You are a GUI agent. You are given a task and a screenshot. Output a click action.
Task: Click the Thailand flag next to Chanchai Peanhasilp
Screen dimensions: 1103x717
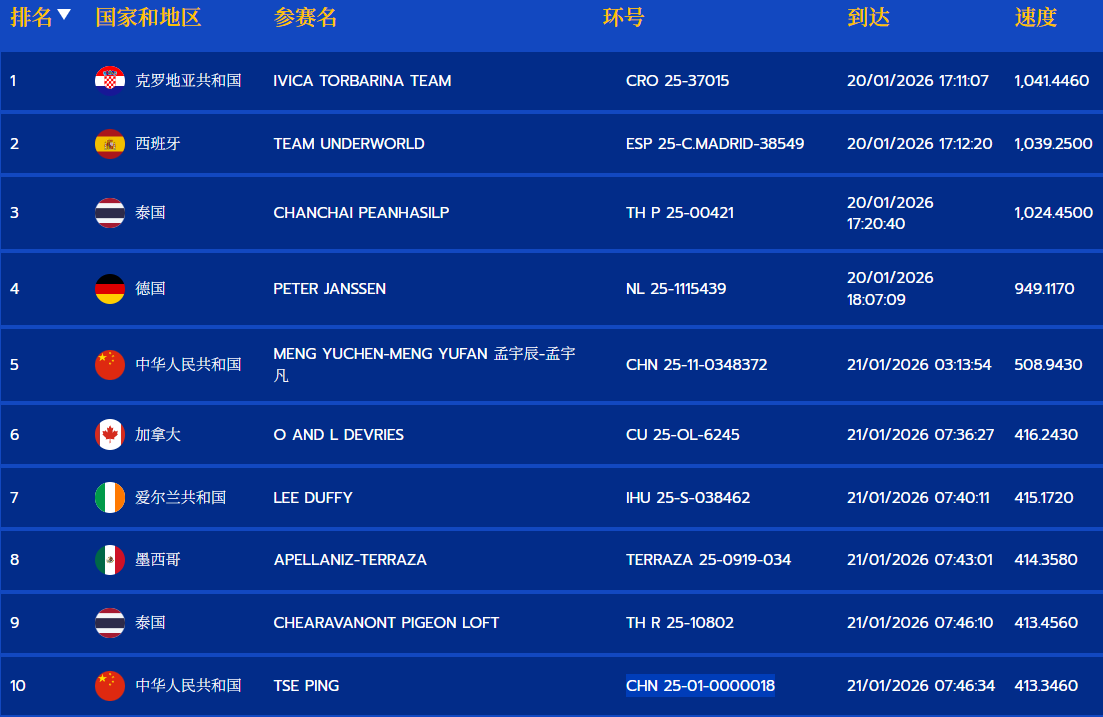[x=110, y=213]
